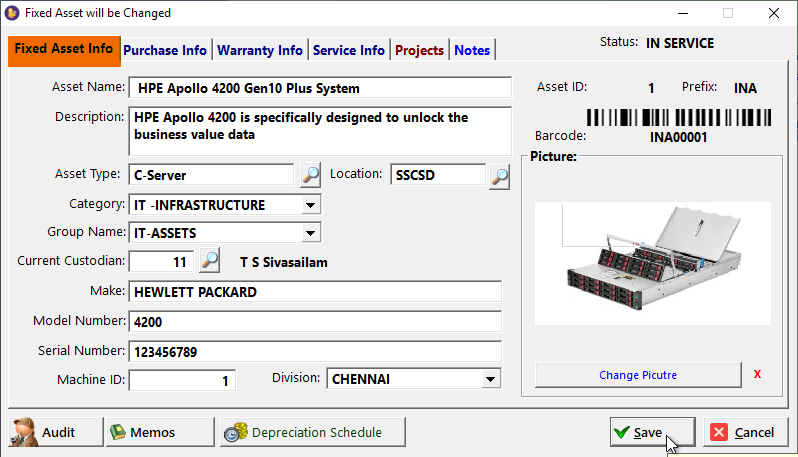The height and width of the screenshot is (457, 798).
Task: Open Audit for this asset
Action: pos(56,432)
